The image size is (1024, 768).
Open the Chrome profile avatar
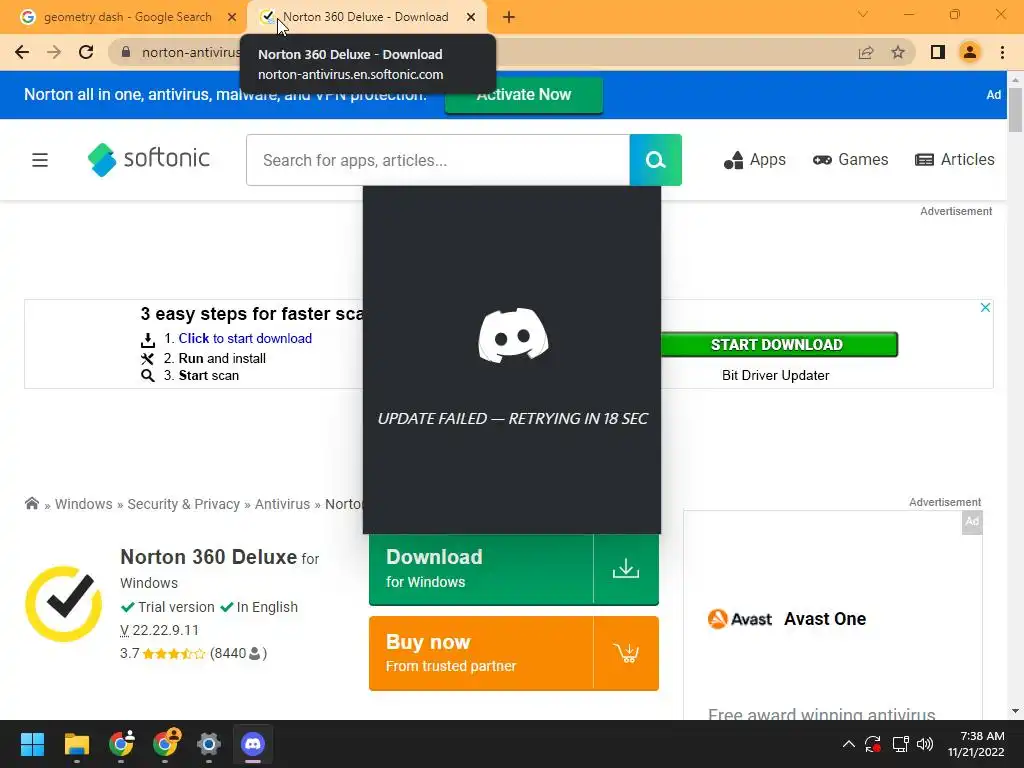pos(970,52)
